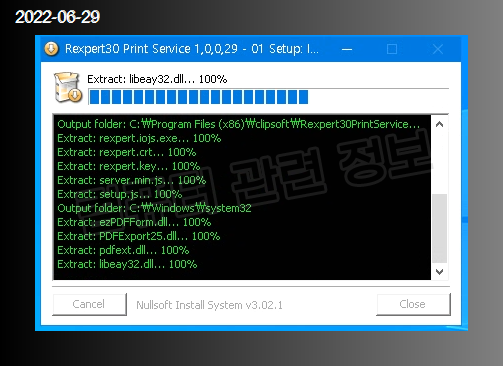This screenshot has width=503, height=366.
Task: Click the log scrollbar down arrow
Action: [x=440, y=271]
